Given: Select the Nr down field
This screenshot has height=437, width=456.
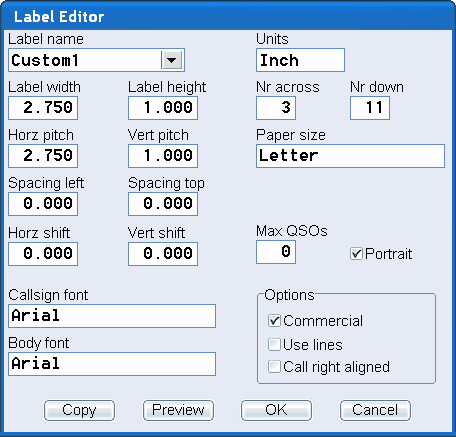Looking at the screenshot, I should click(370, 108).
